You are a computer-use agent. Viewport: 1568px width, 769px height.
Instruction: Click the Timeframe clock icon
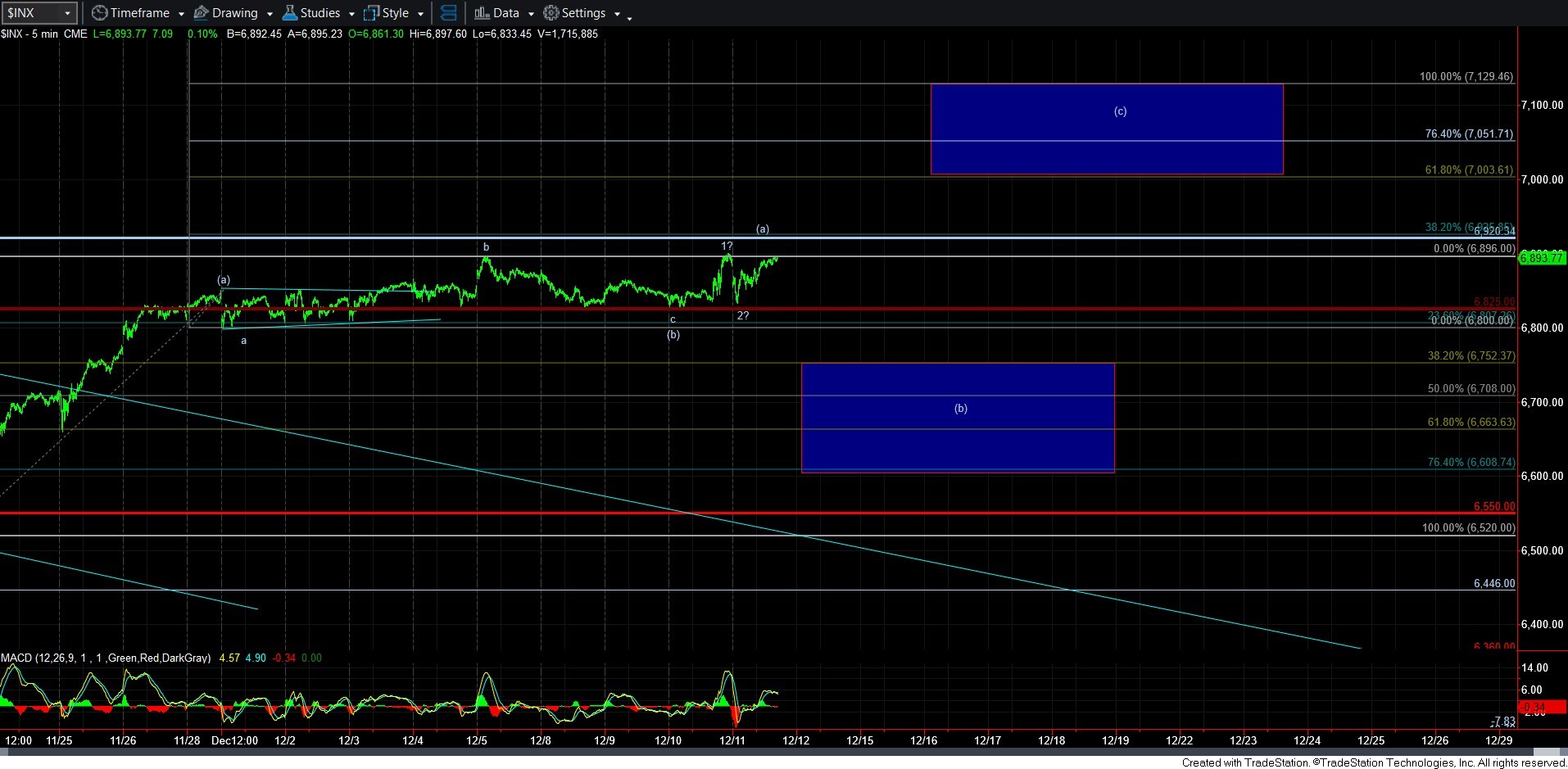tap(99, 13)
